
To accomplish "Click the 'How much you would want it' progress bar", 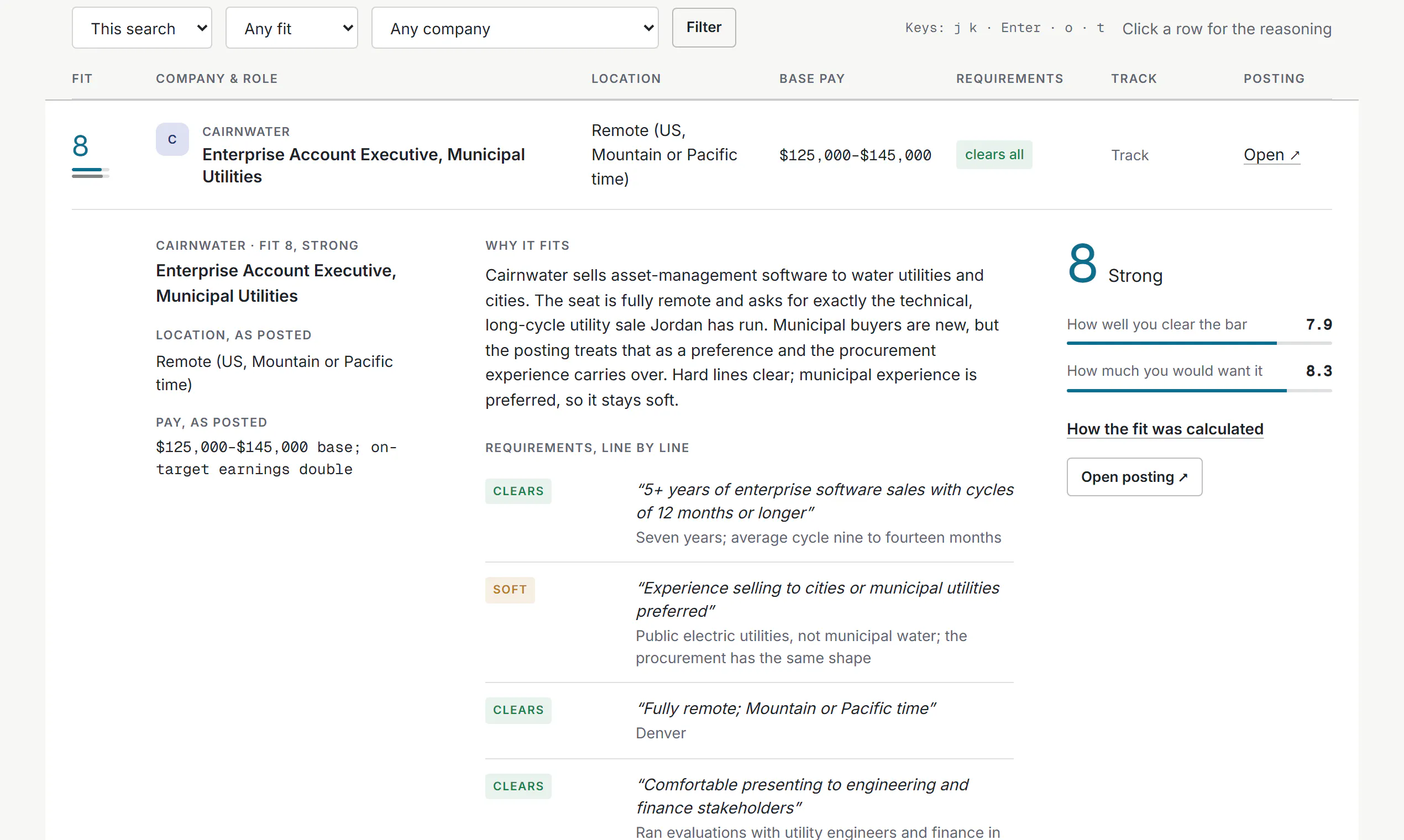I will click(x=1199, y=391).
